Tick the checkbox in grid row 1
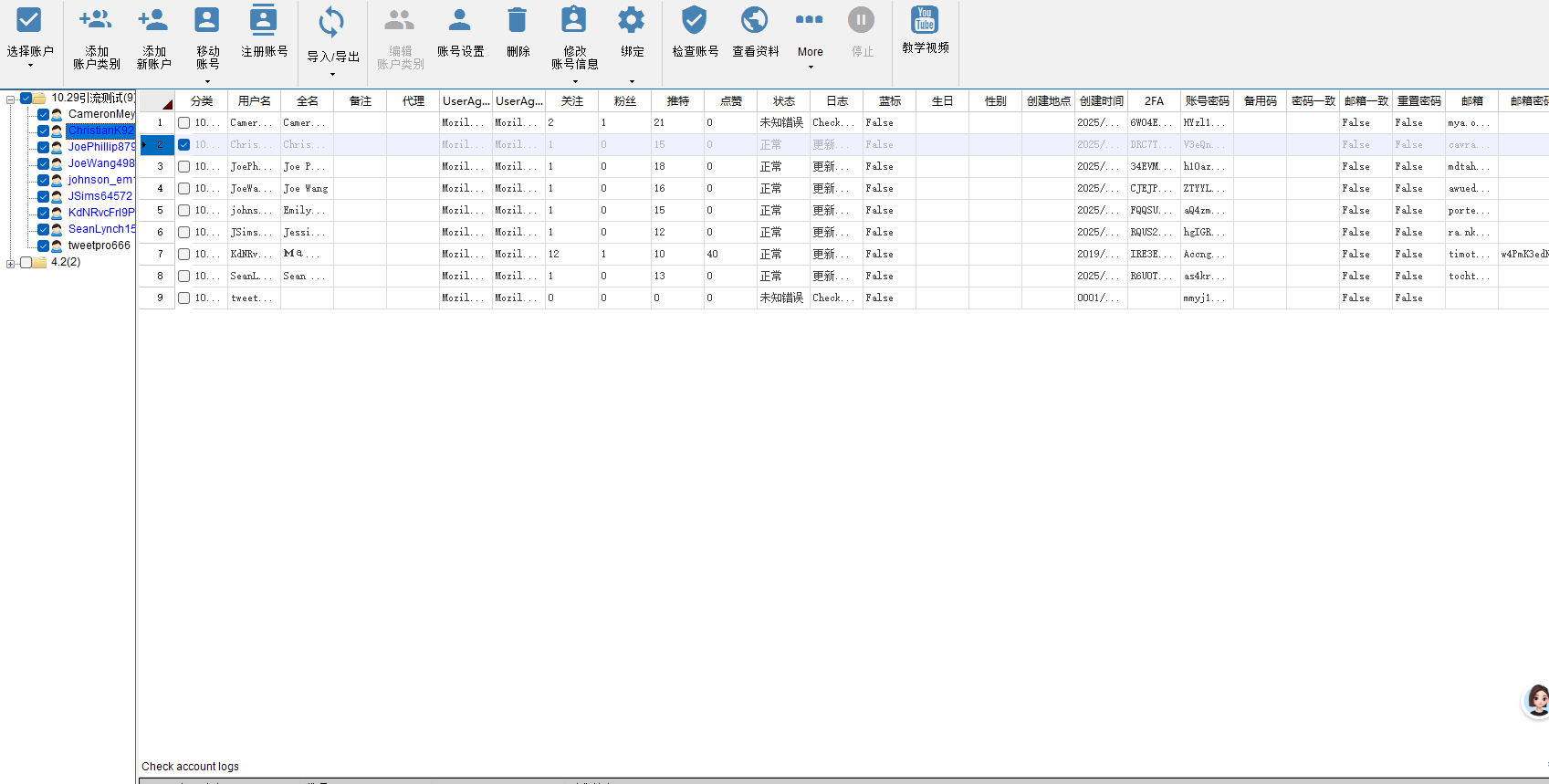The image size is (1549, 784). tap(183, 122)
